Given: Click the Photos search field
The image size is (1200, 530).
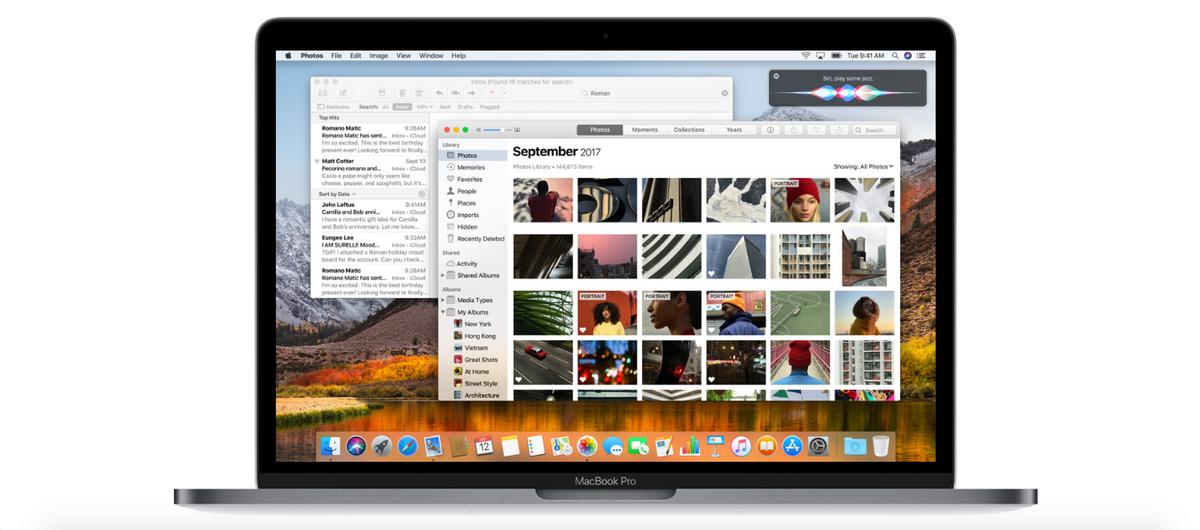Looking at the screenshot, I should pos(874,130).
